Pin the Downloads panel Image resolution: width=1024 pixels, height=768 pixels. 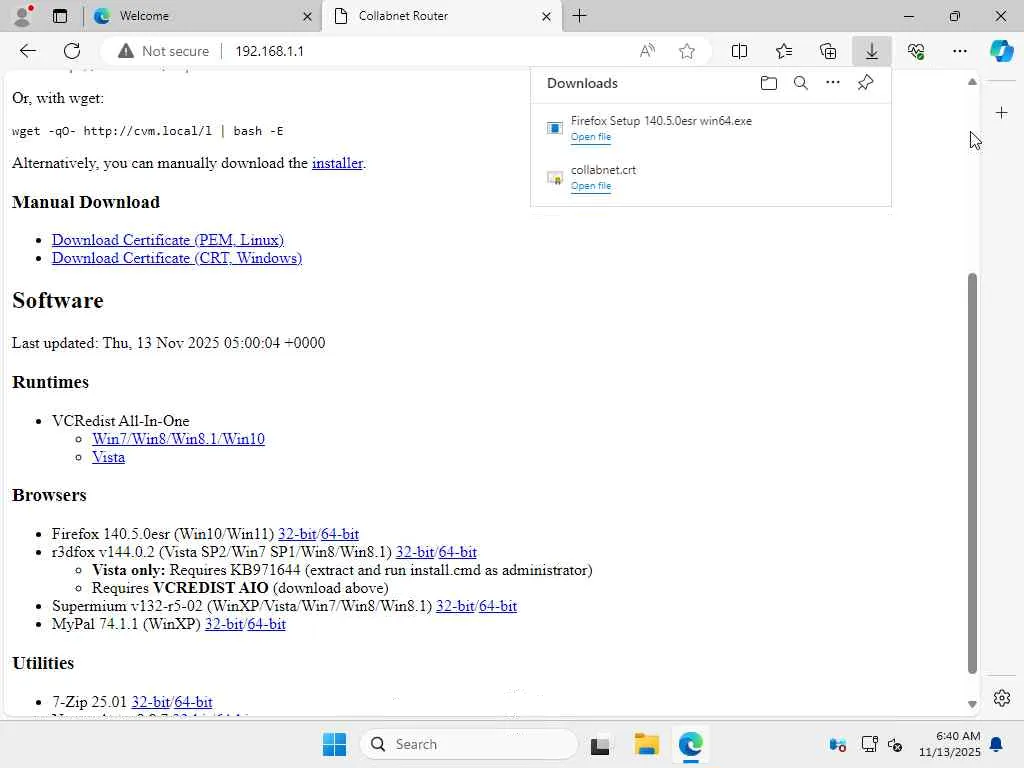coord(865,83)
